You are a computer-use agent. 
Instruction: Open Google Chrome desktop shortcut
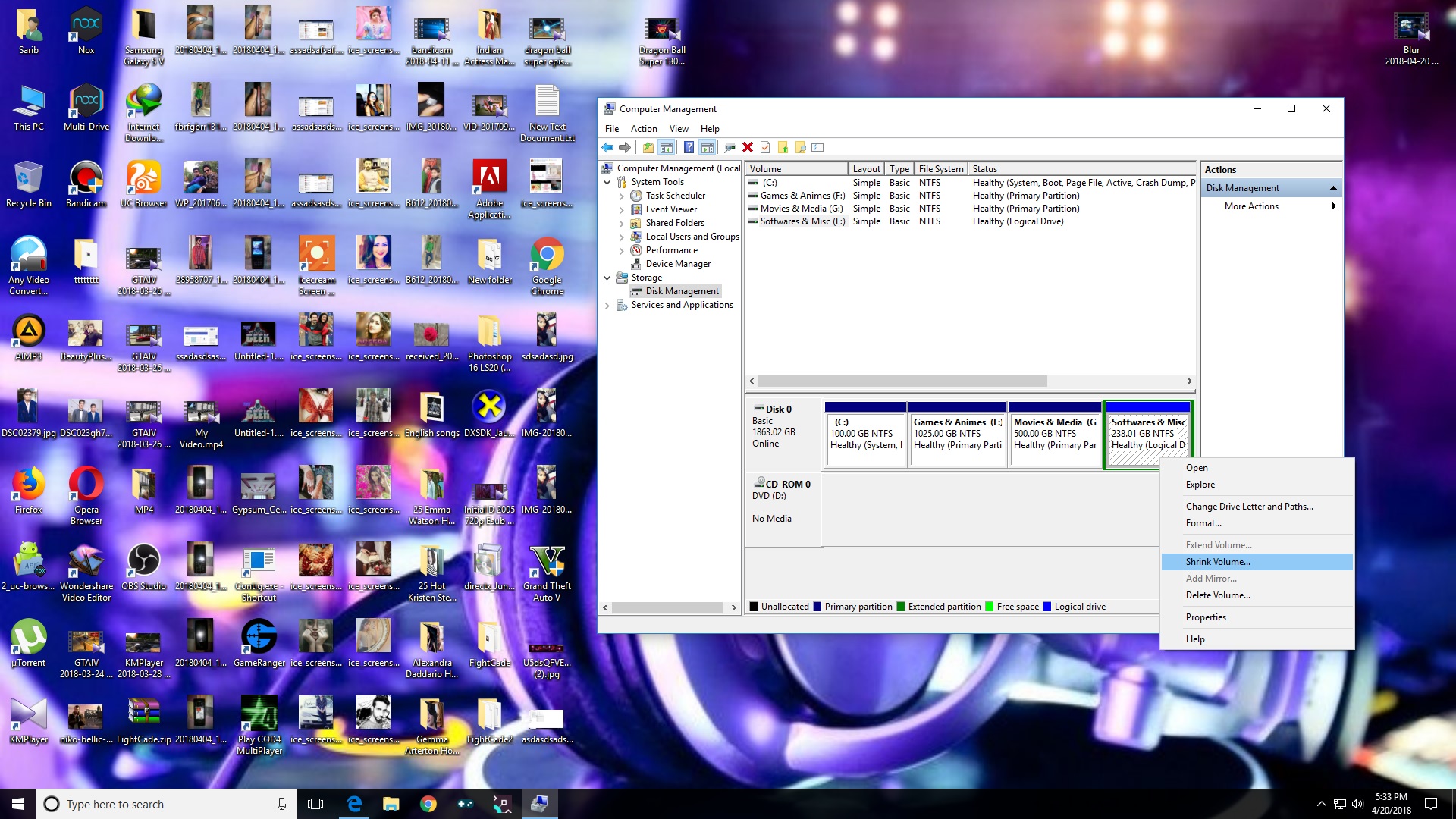tap(547, 265)
